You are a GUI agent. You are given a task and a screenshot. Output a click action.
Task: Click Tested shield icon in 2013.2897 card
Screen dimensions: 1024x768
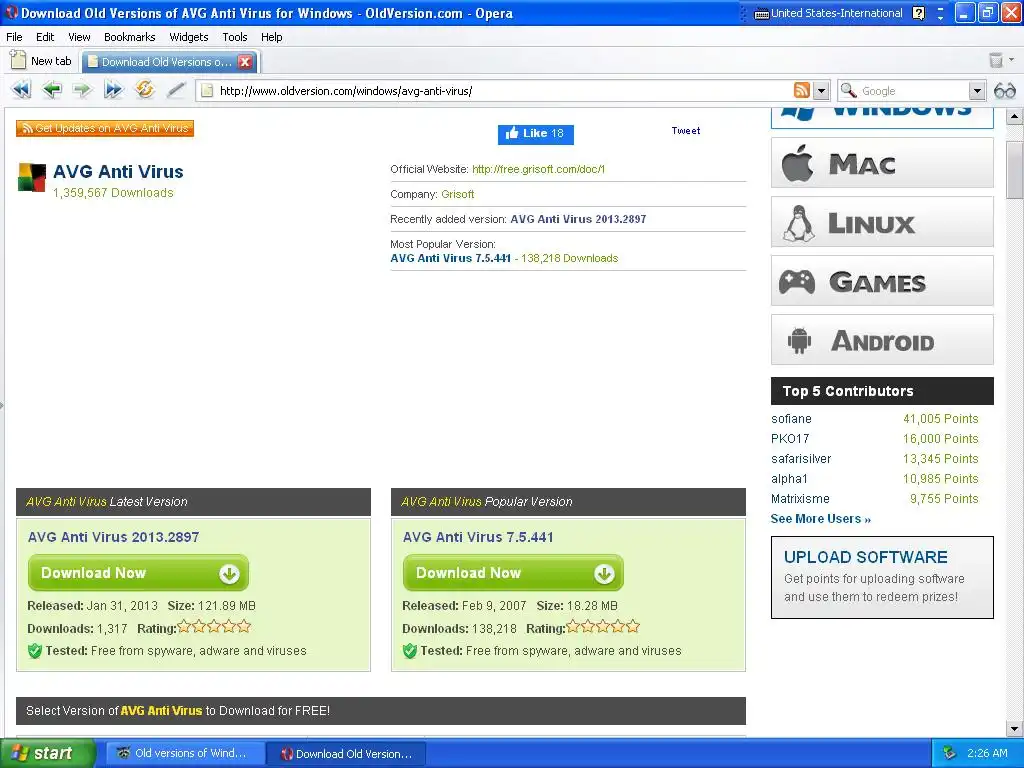pyautogui.click(x=35, y=650)
